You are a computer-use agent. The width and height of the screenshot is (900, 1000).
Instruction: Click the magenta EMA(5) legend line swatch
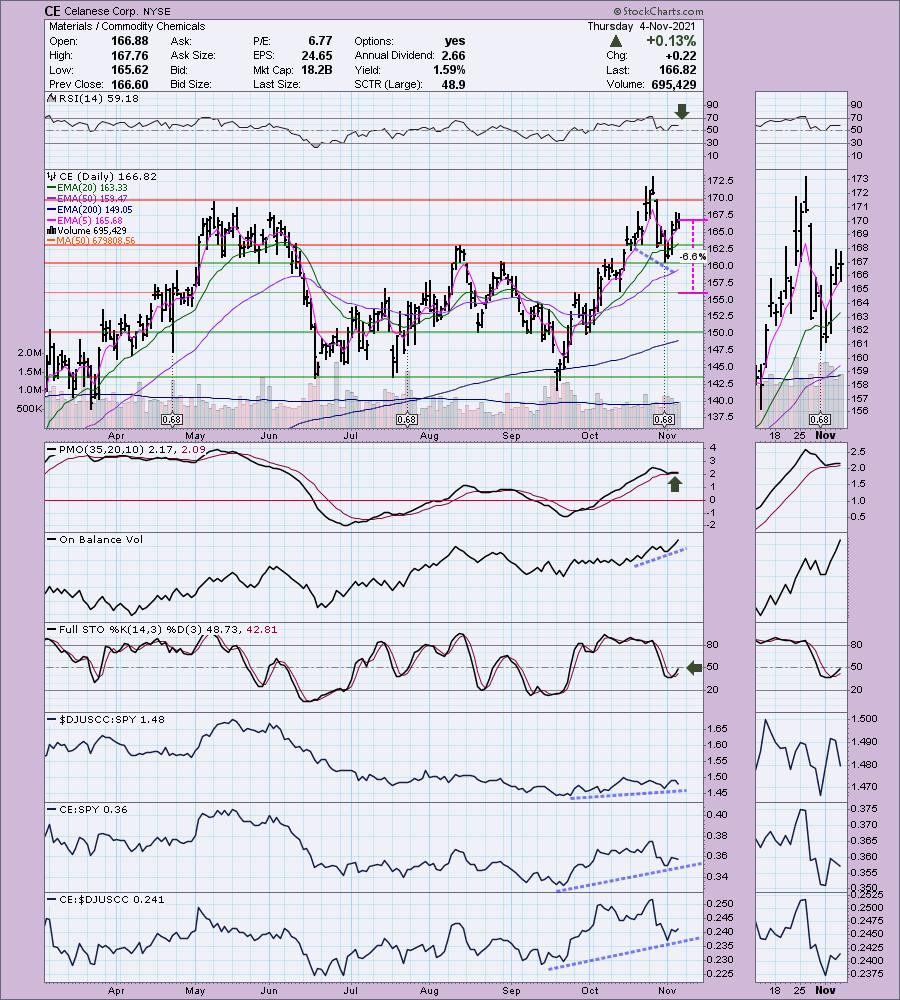coord(52,221)
